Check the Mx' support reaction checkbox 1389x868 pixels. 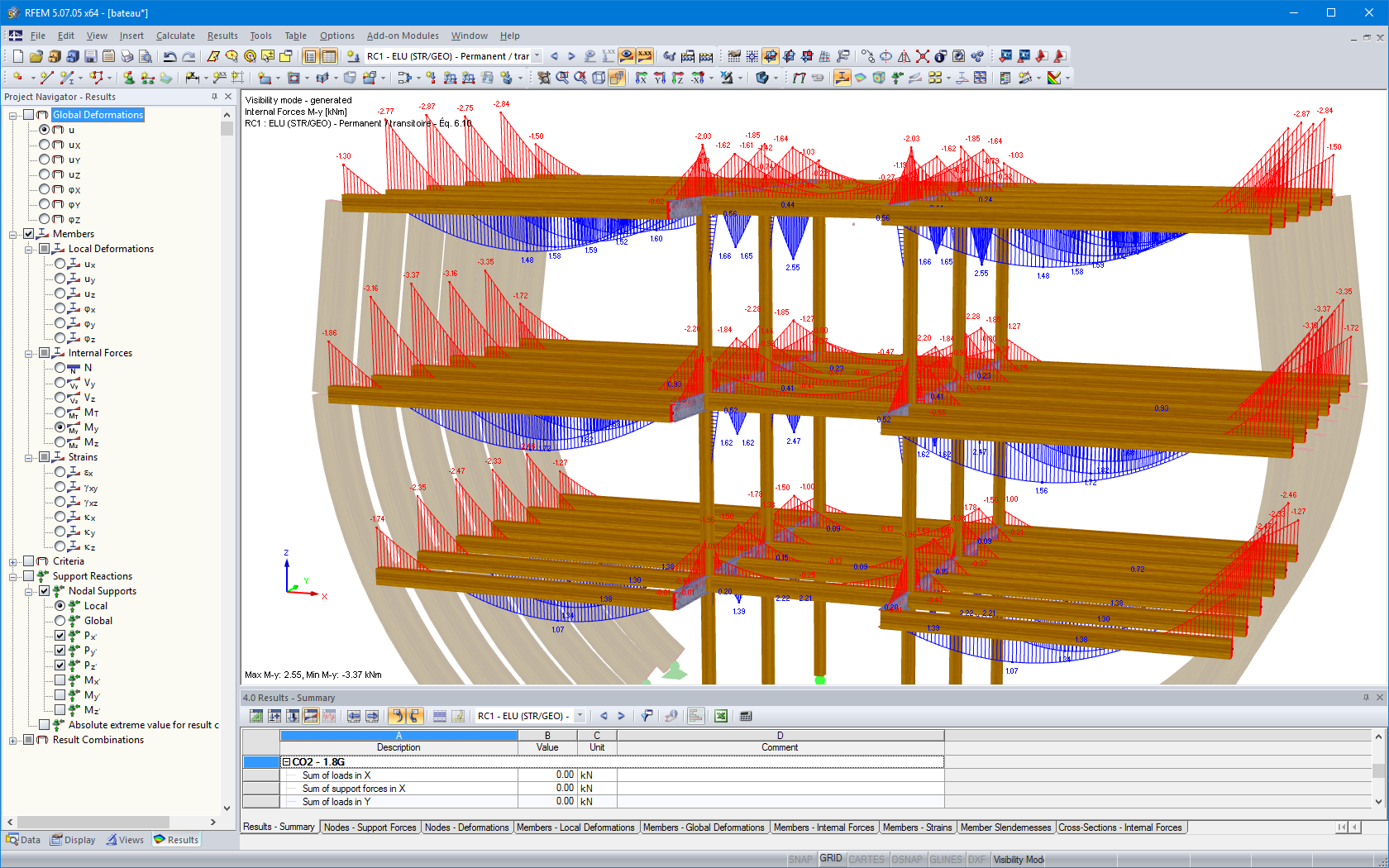(x=60, y=680)
